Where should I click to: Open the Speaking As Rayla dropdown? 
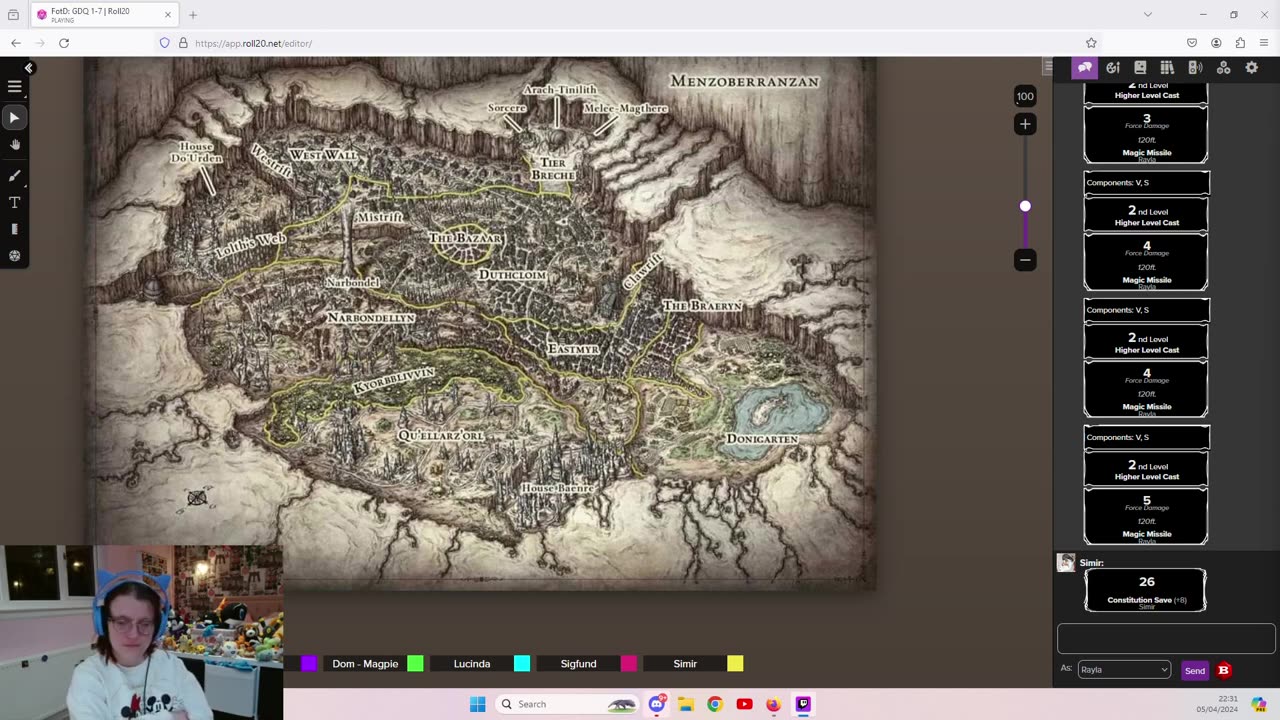click(x=1124, y=670)
